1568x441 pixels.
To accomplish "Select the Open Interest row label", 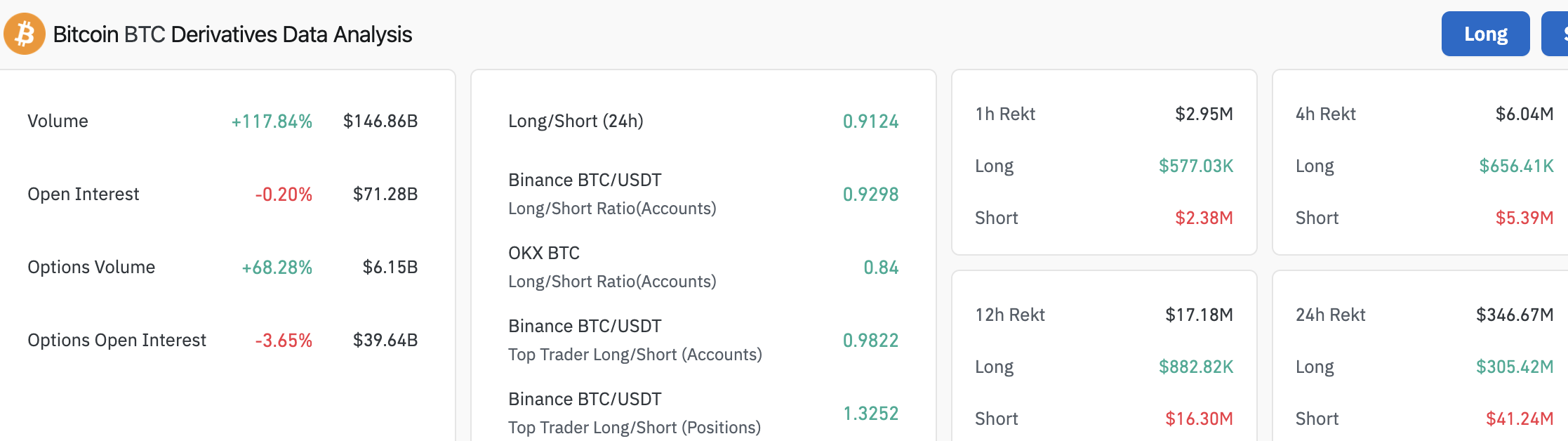I will click(x=83, y=195).
